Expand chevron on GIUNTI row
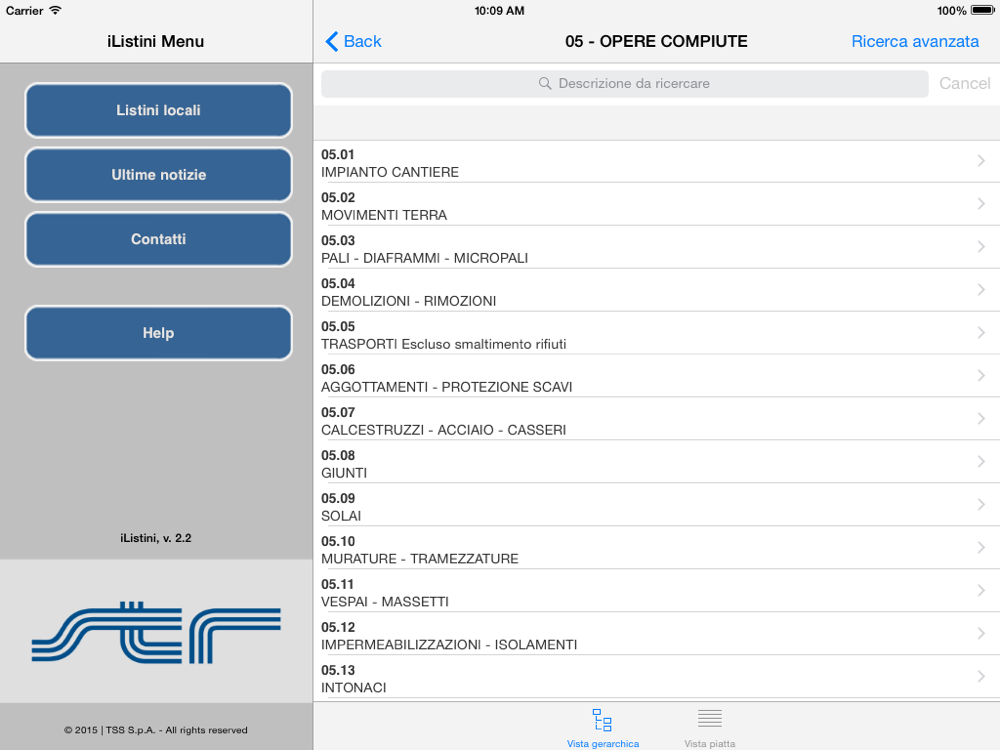 tap(981, 461)
